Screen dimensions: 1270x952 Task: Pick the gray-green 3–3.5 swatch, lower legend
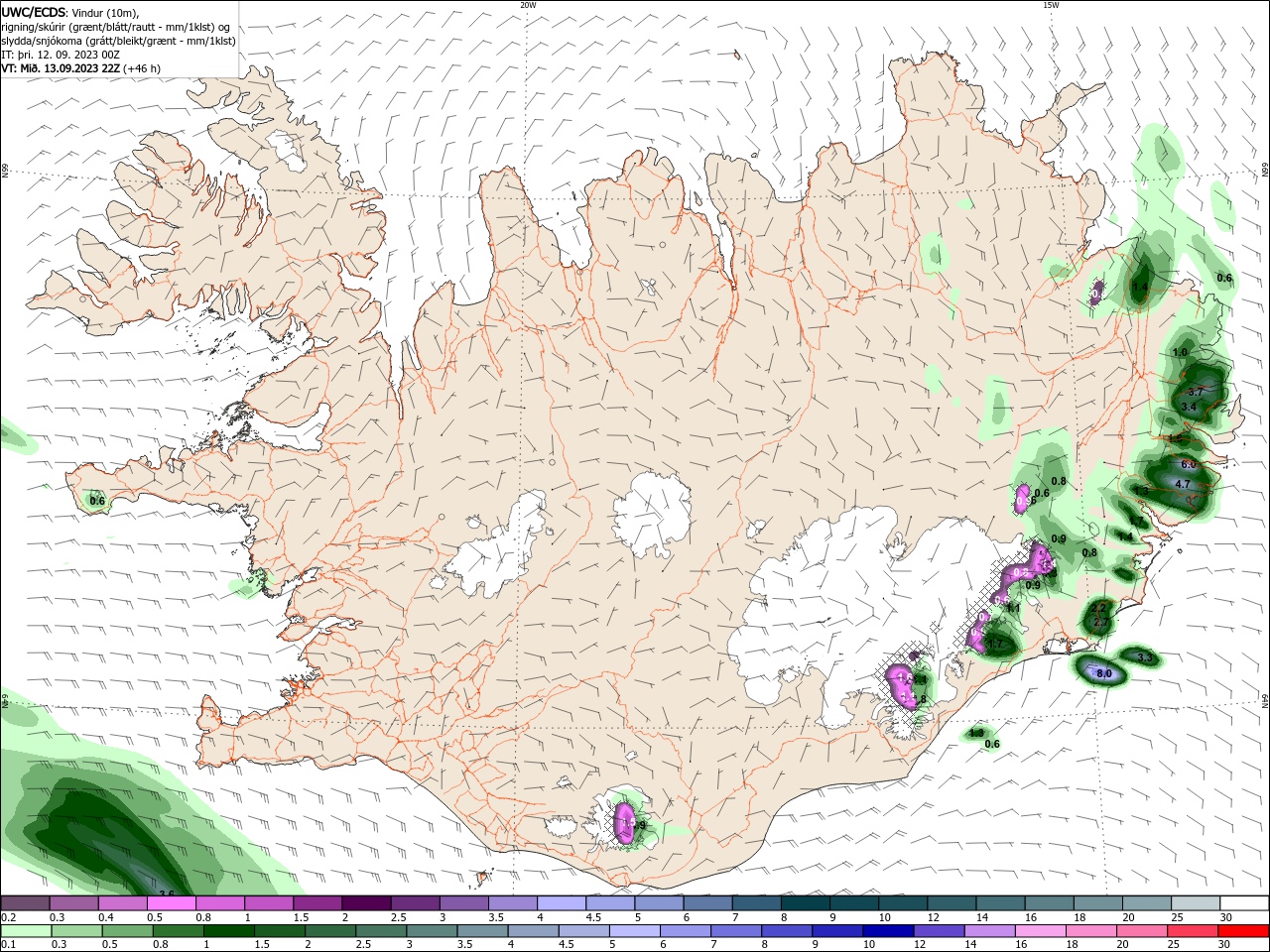click(x=432, y=931)
